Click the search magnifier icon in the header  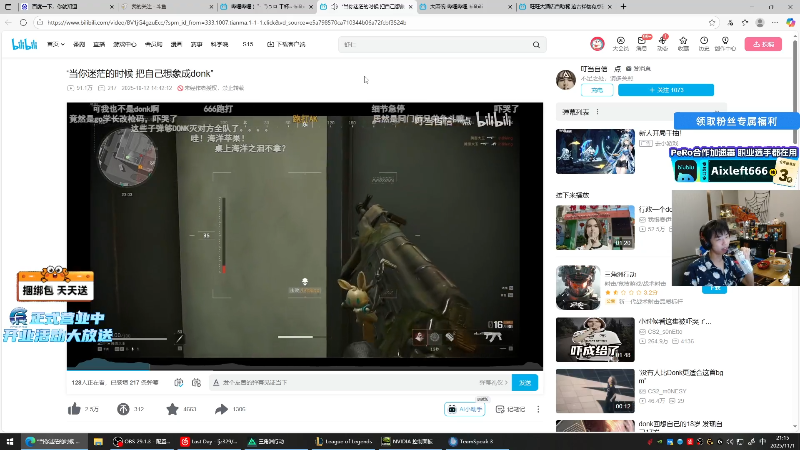coord(536,44)
